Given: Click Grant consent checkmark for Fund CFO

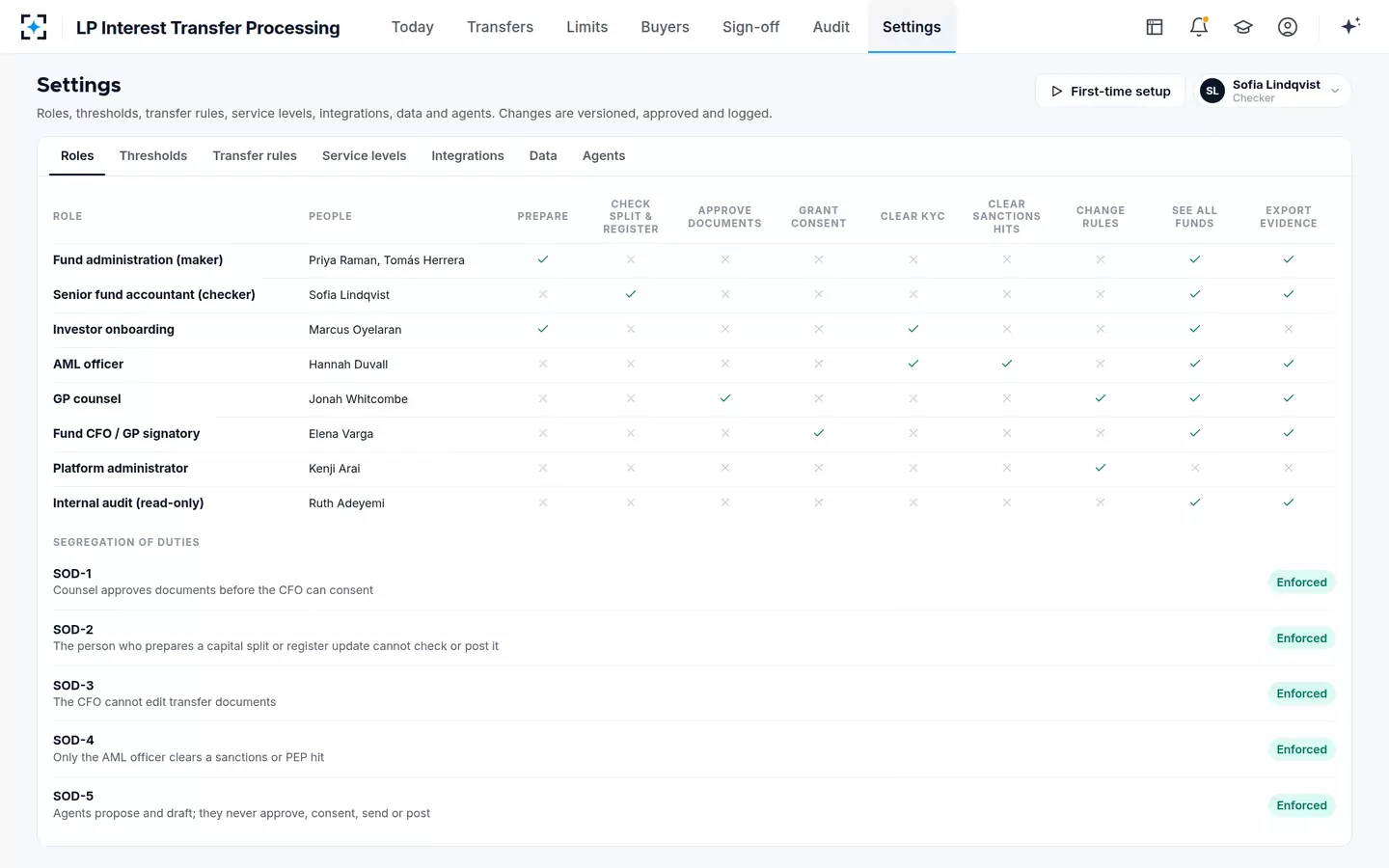Looking at the screenshot, I should click(819, 433).
